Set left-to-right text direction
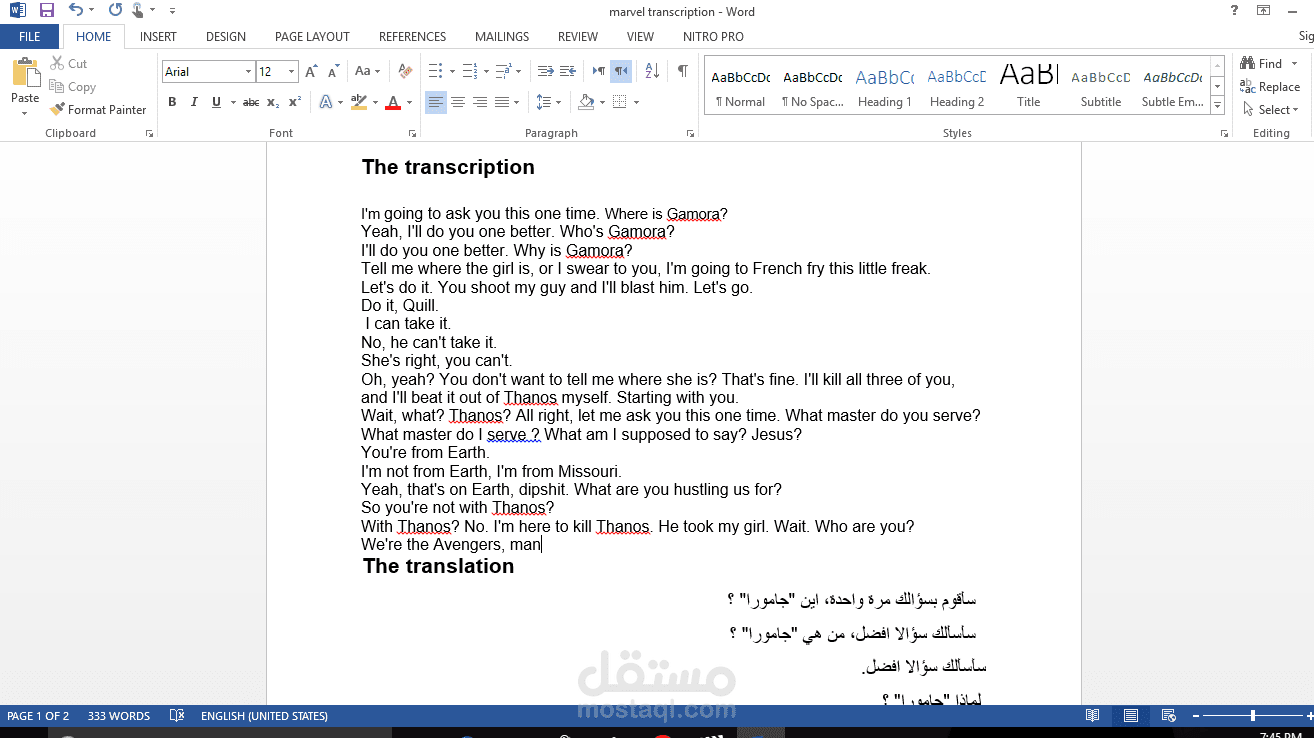This screenshot has width=1314, height=738. [x=599, y=72]
